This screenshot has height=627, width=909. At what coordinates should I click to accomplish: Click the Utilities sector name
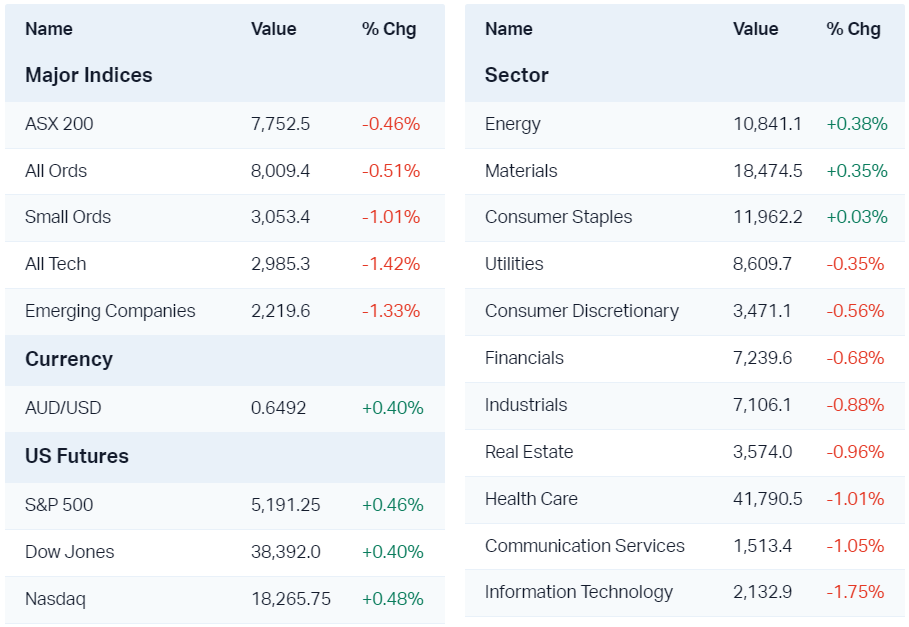[514, 264]
